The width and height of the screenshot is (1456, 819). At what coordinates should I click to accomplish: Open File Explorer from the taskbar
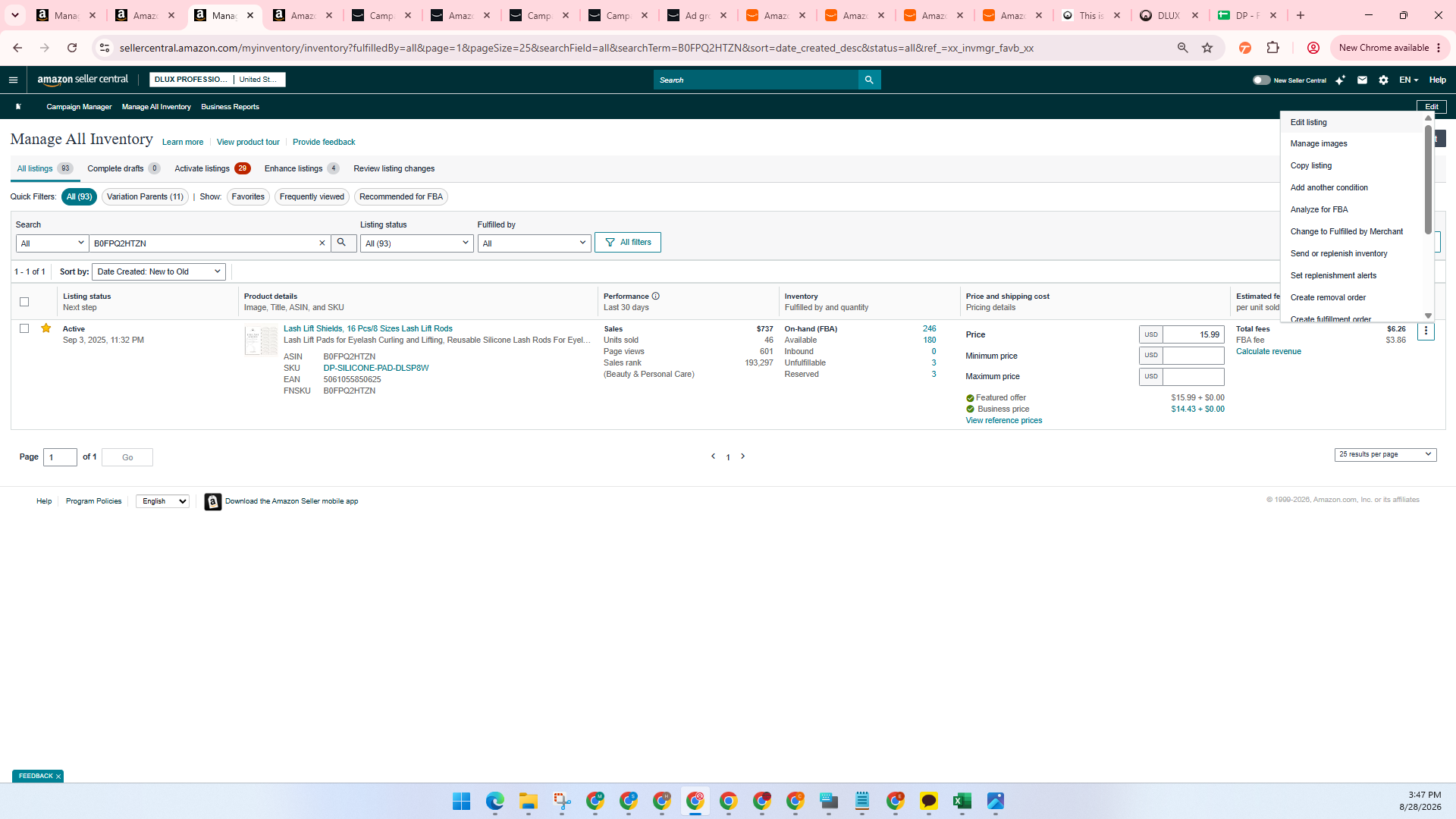(x=528, y=801)
